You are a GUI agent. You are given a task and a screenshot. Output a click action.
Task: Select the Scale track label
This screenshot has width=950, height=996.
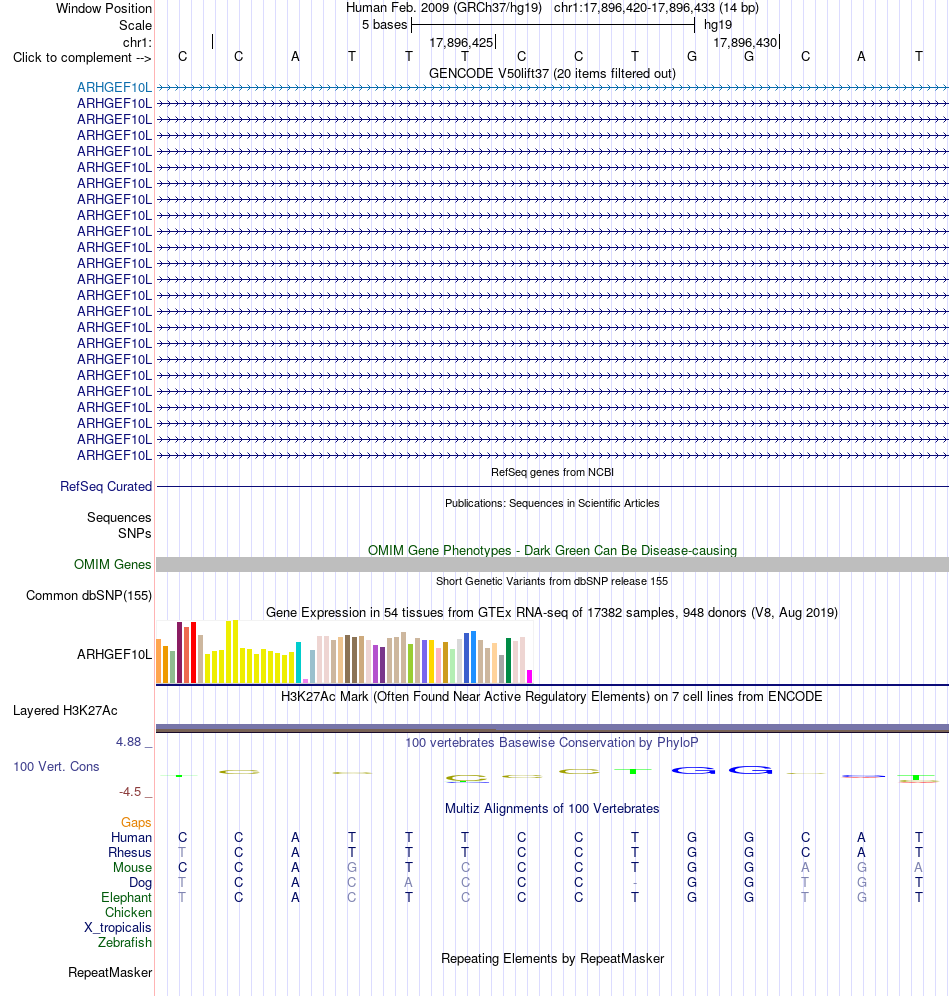[x=135, y=25]
